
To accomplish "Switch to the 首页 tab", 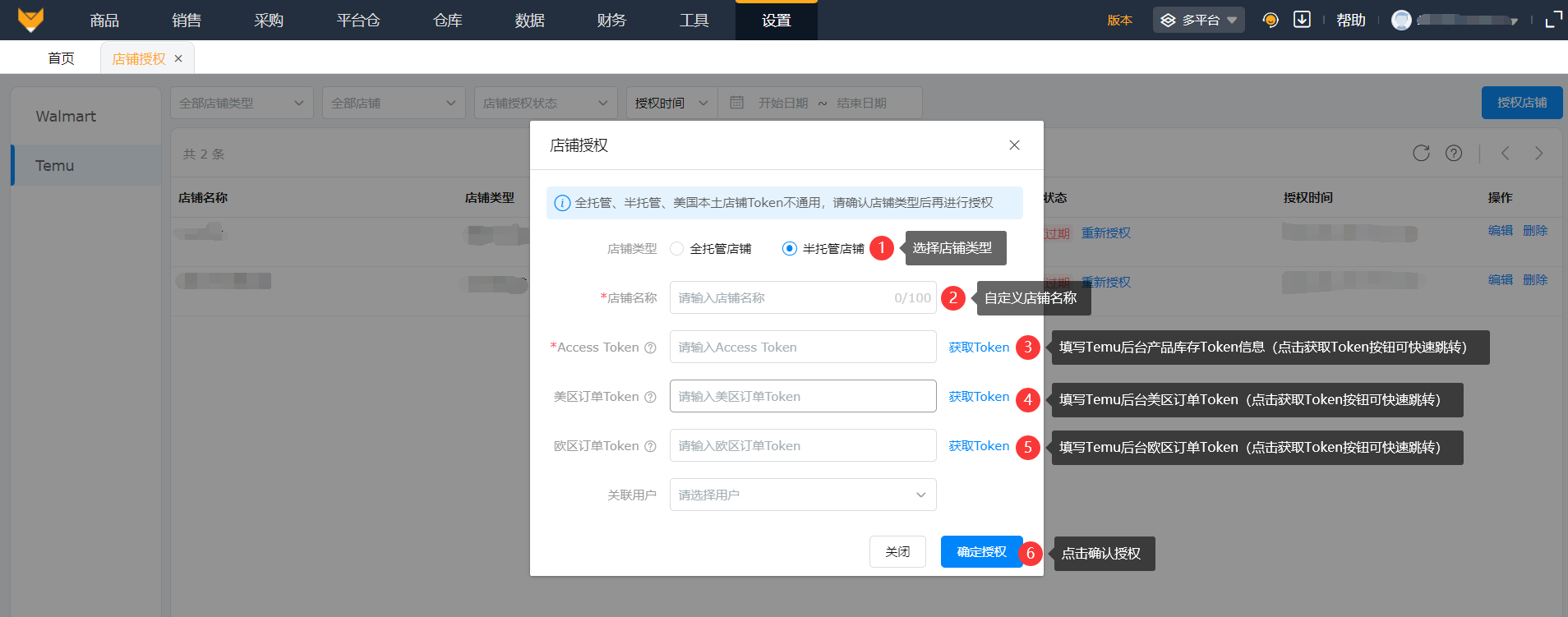I will (61, 58).
